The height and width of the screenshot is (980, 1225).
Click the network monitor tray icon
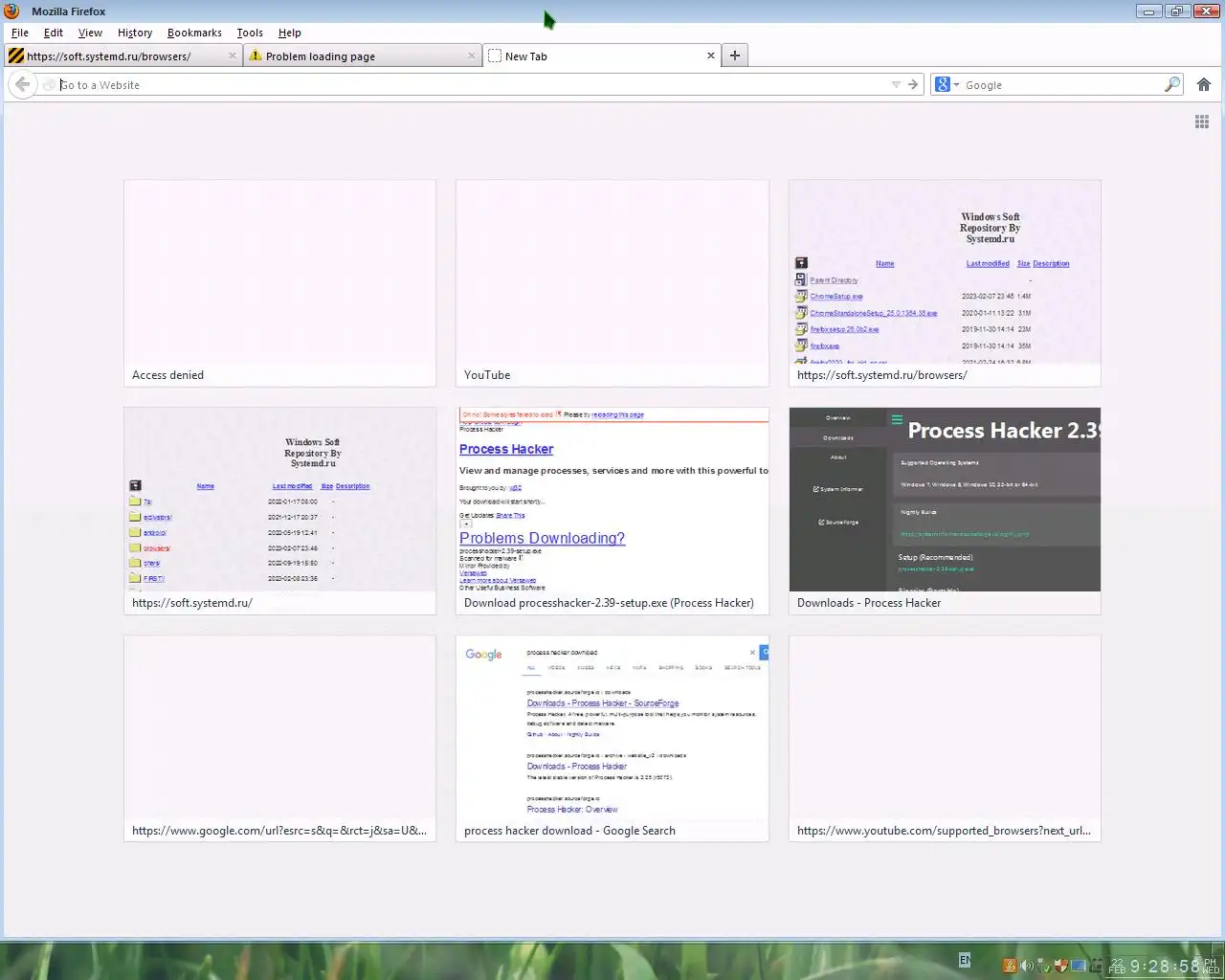pos(1079,966)
